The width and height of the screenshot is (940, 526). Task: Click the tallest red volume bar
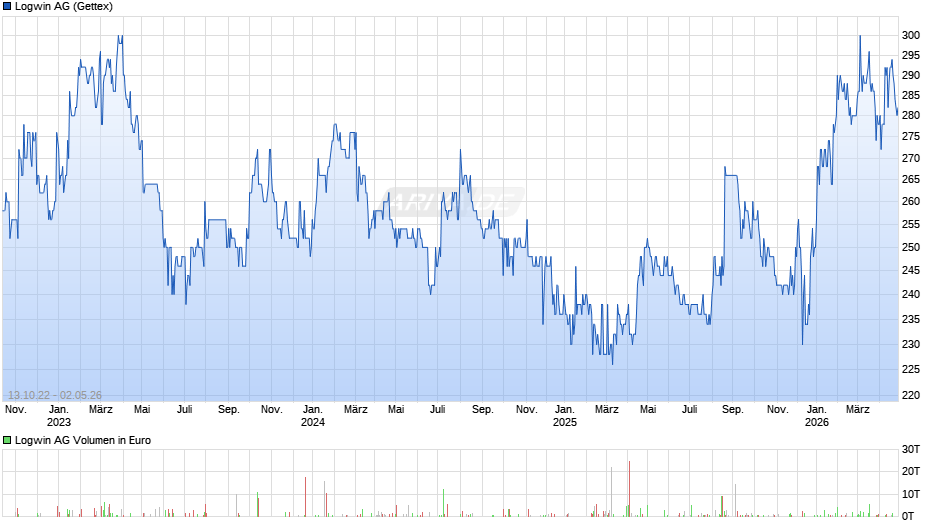click(x=629, y=489)
